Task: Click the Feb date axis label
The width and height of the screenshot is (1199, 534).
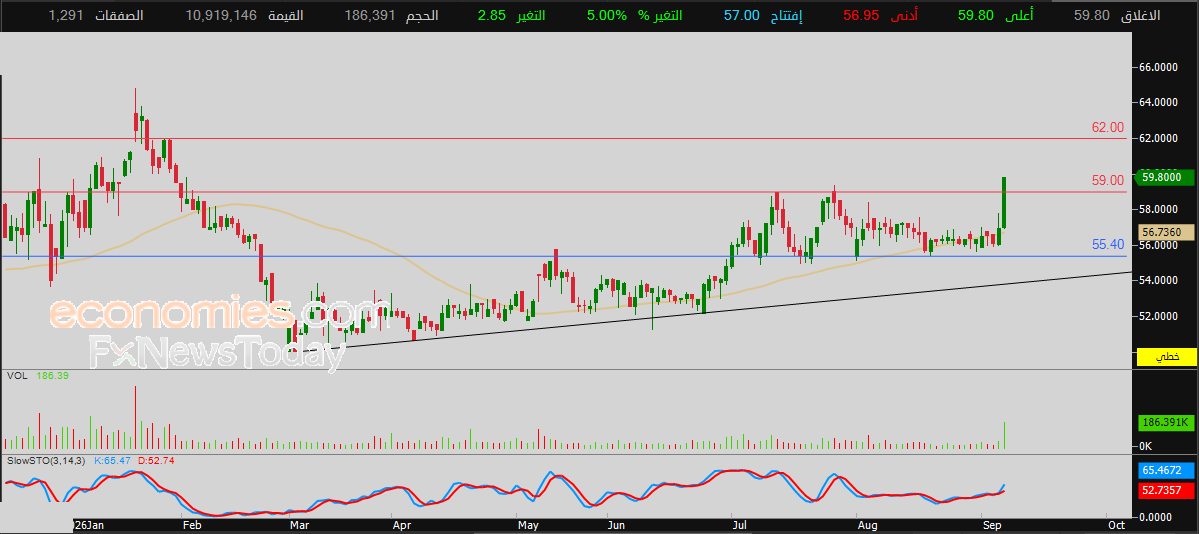Action: [191, 526]
